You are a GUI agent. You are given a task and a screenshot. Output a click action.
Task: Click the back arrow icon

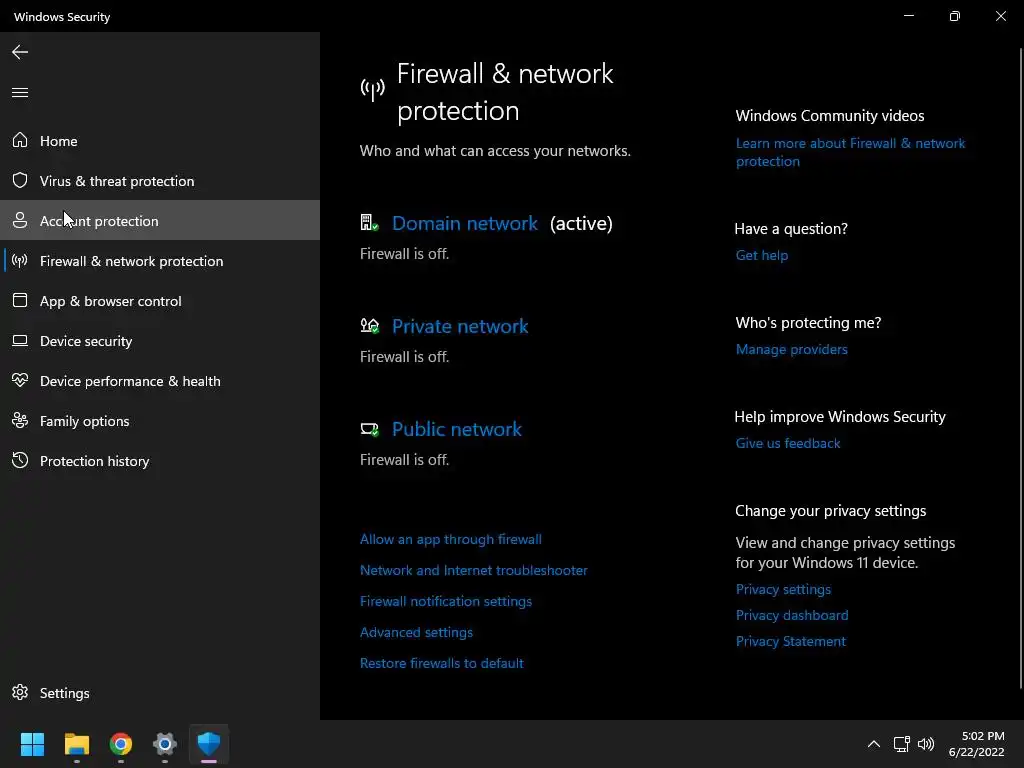coord(20,52)
